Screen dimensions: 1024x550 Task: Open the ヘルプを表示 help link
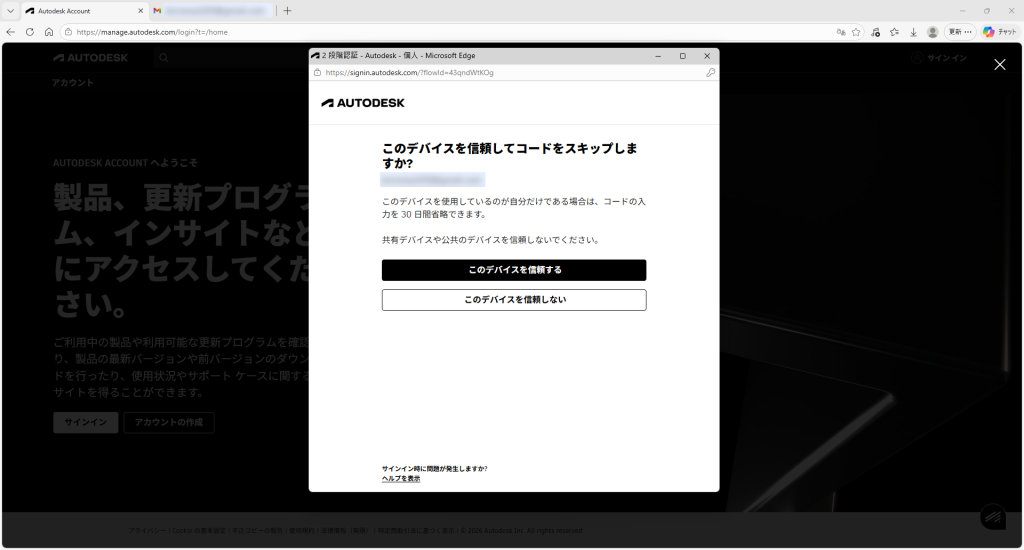point(401,479)
